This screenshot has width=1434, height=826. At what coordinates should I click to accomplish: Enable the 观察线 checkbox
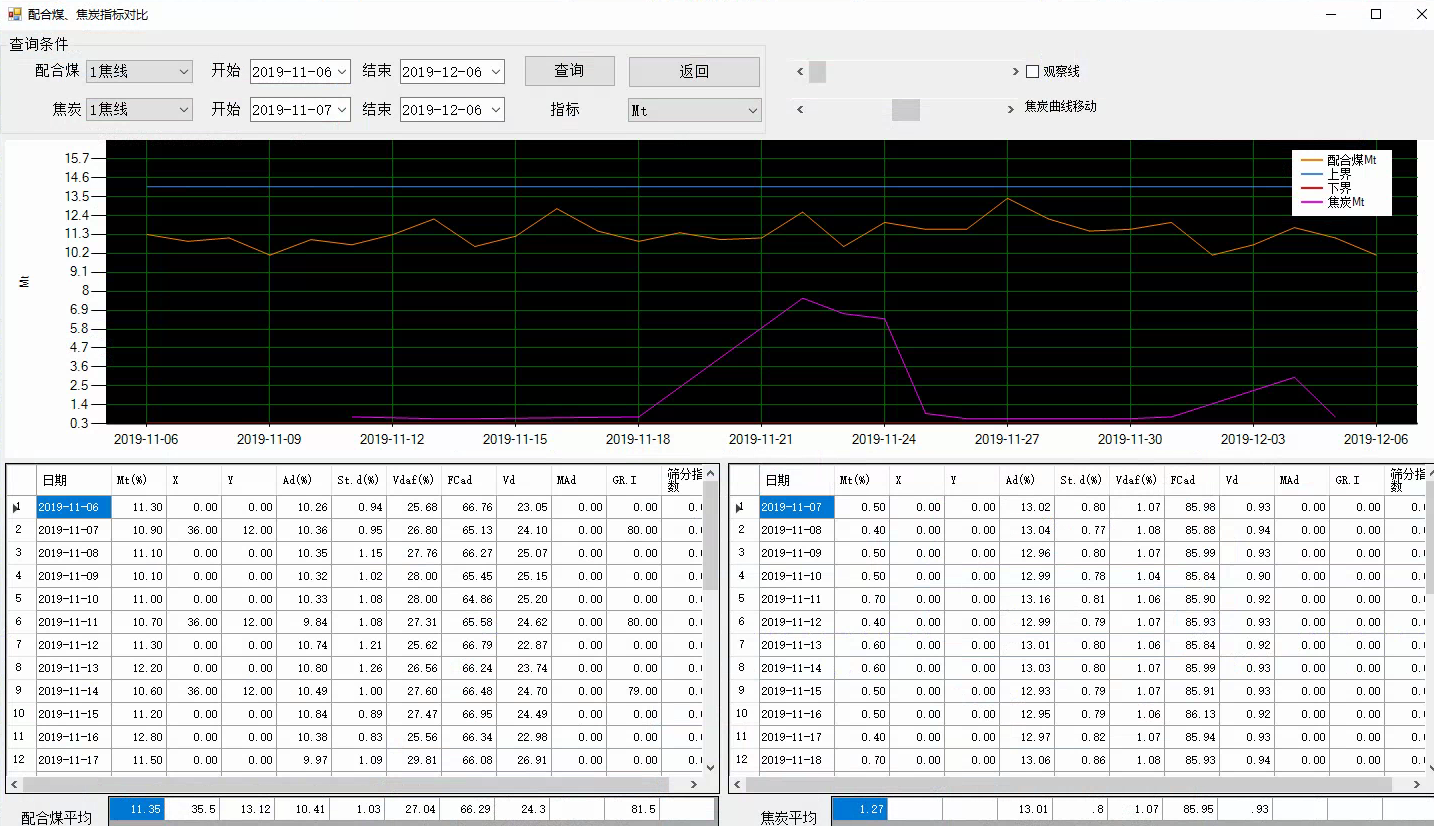(1033, 72)
